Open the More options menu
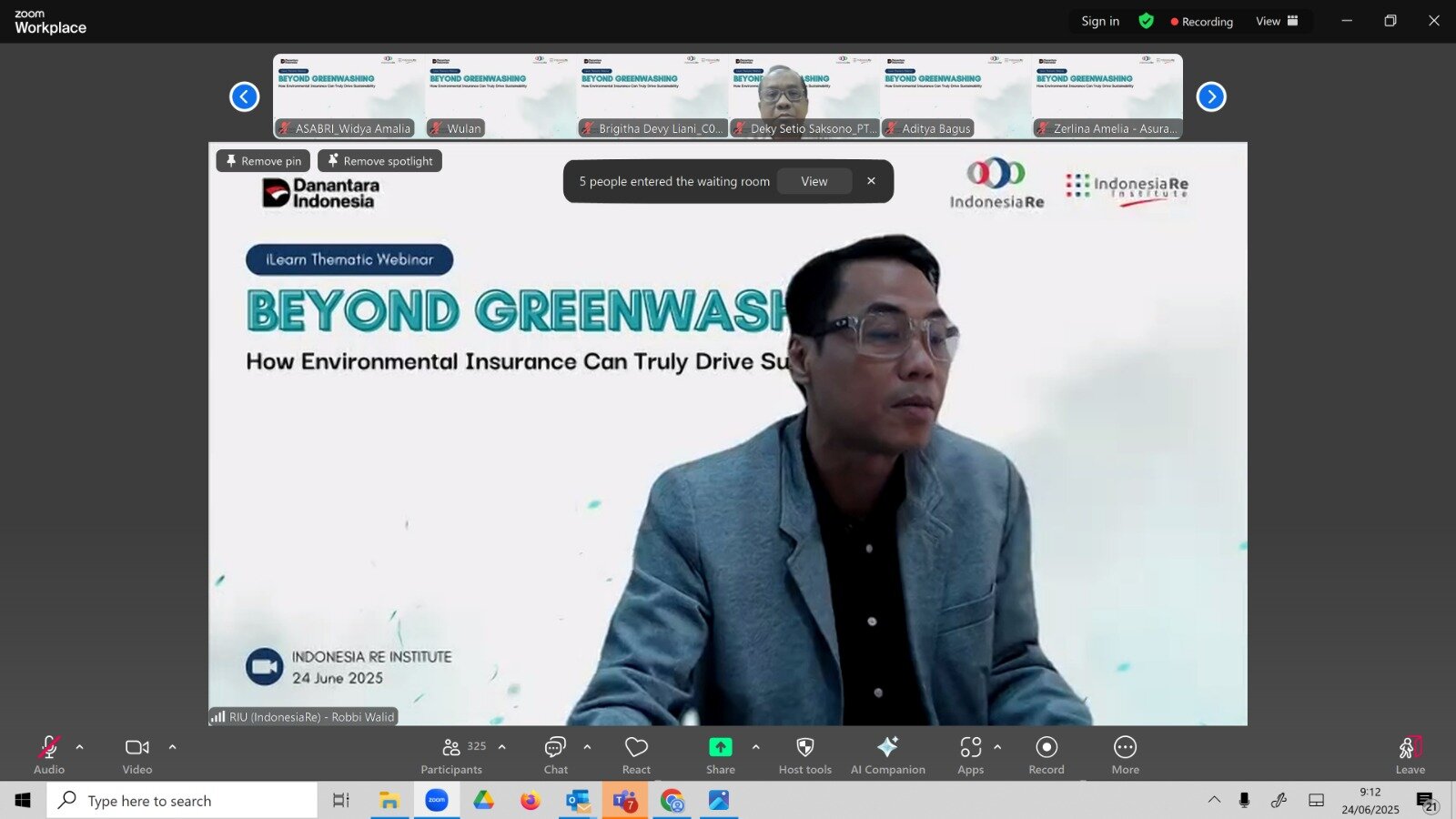Screen dimensions: 1456x819 pos(1125,755)
